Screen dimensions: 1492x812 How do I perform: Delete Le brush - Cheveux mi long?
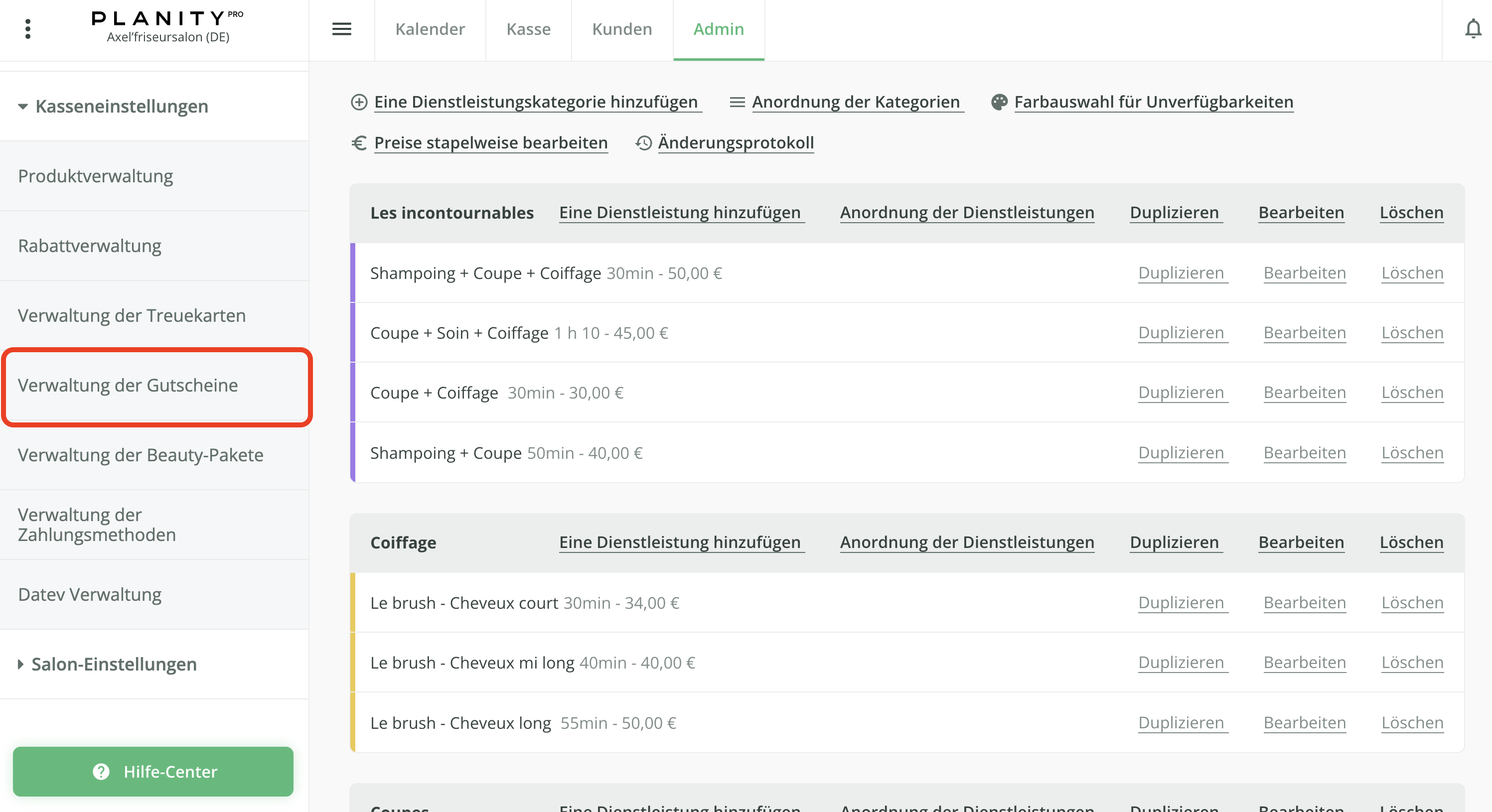pyautogui.click(x=1412, y=662)
